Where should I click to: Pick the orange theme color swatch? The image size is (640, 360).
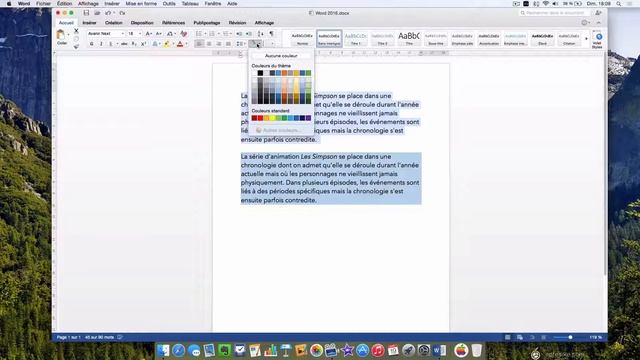[x=284, y=73]
